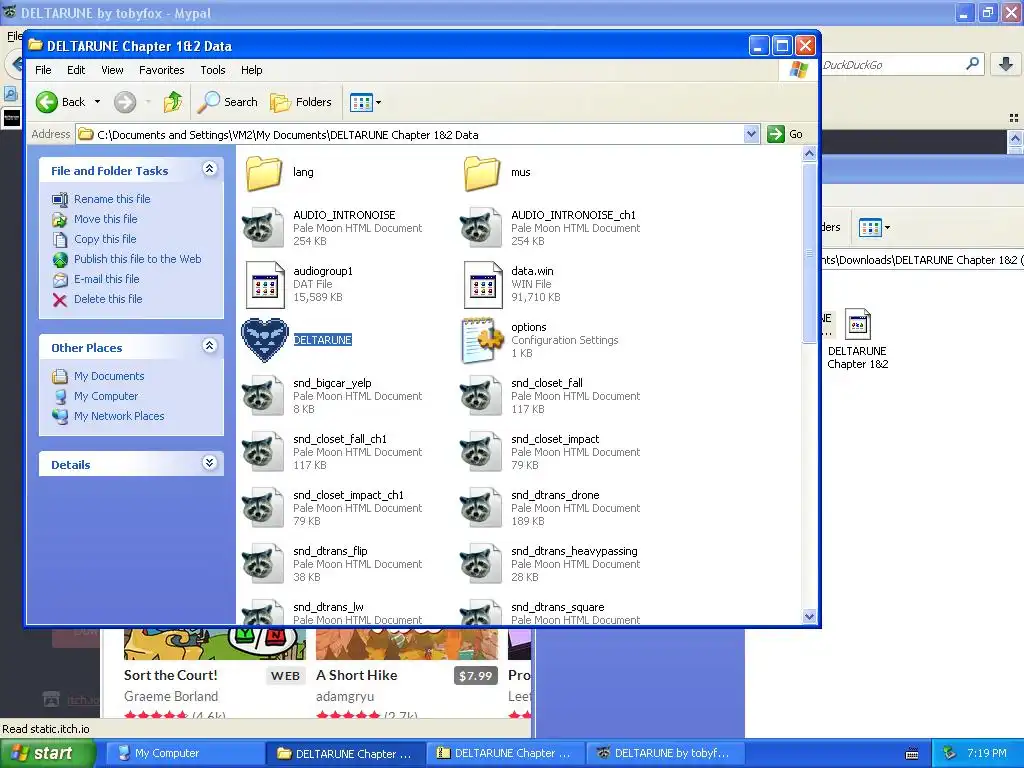Click the Forward arrow toolbar button

pos(125,102)
